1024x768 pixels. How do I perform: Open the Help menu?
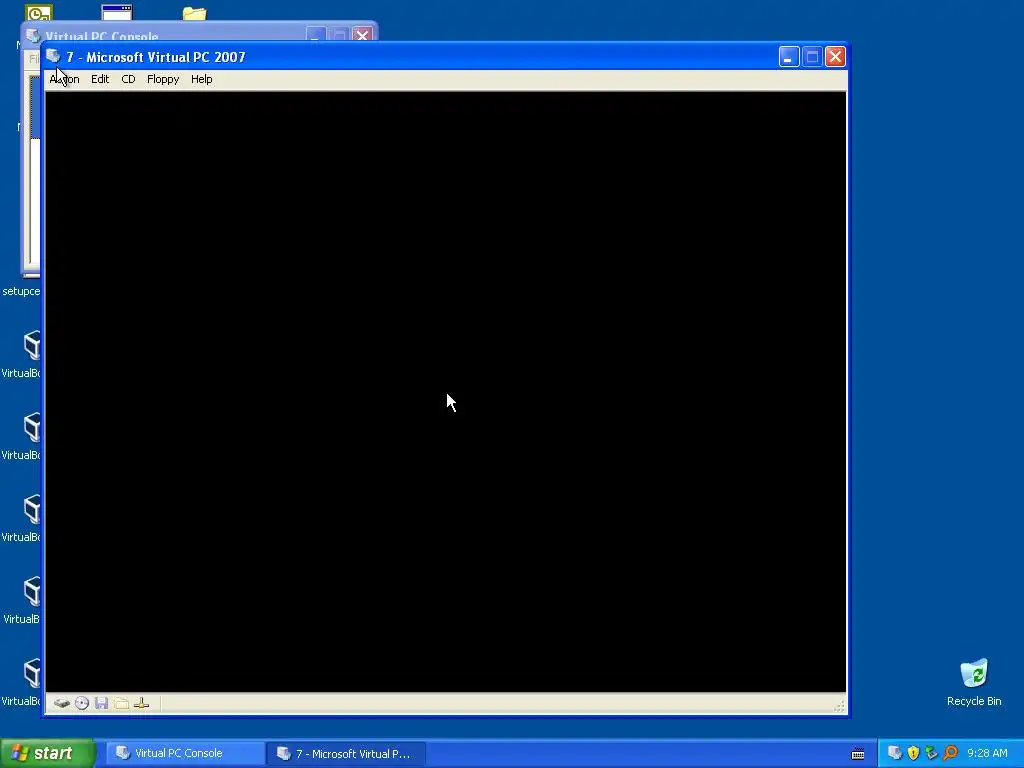tap(201, 79)
